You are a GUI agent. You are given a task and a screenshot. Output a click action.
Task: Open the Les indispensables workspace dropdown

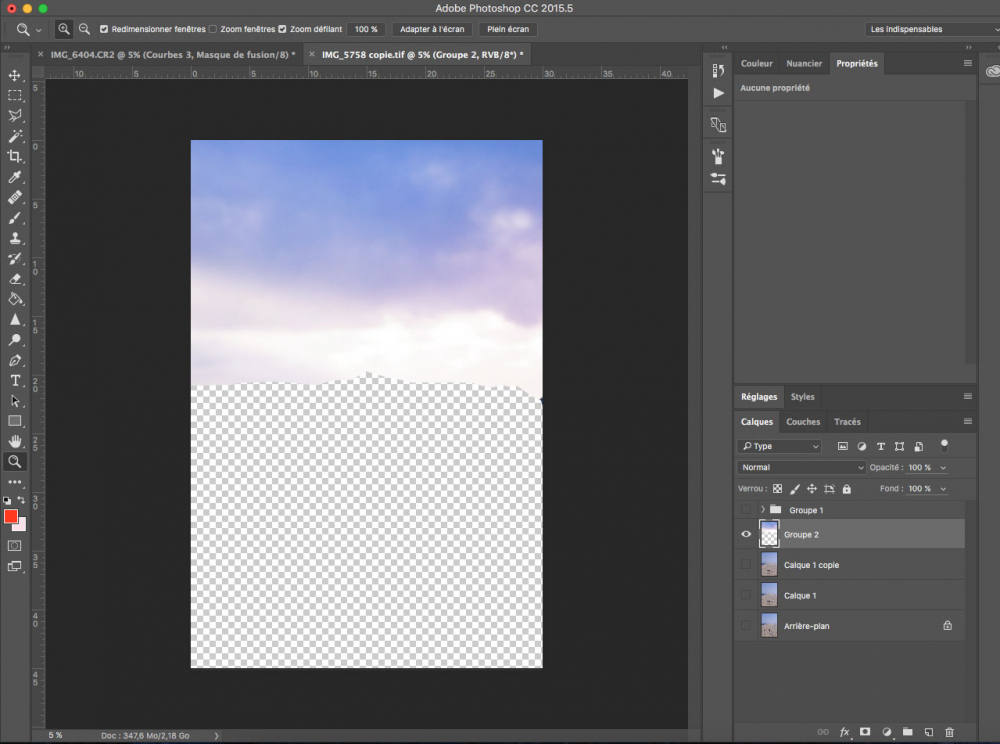[x=930, y=29]
